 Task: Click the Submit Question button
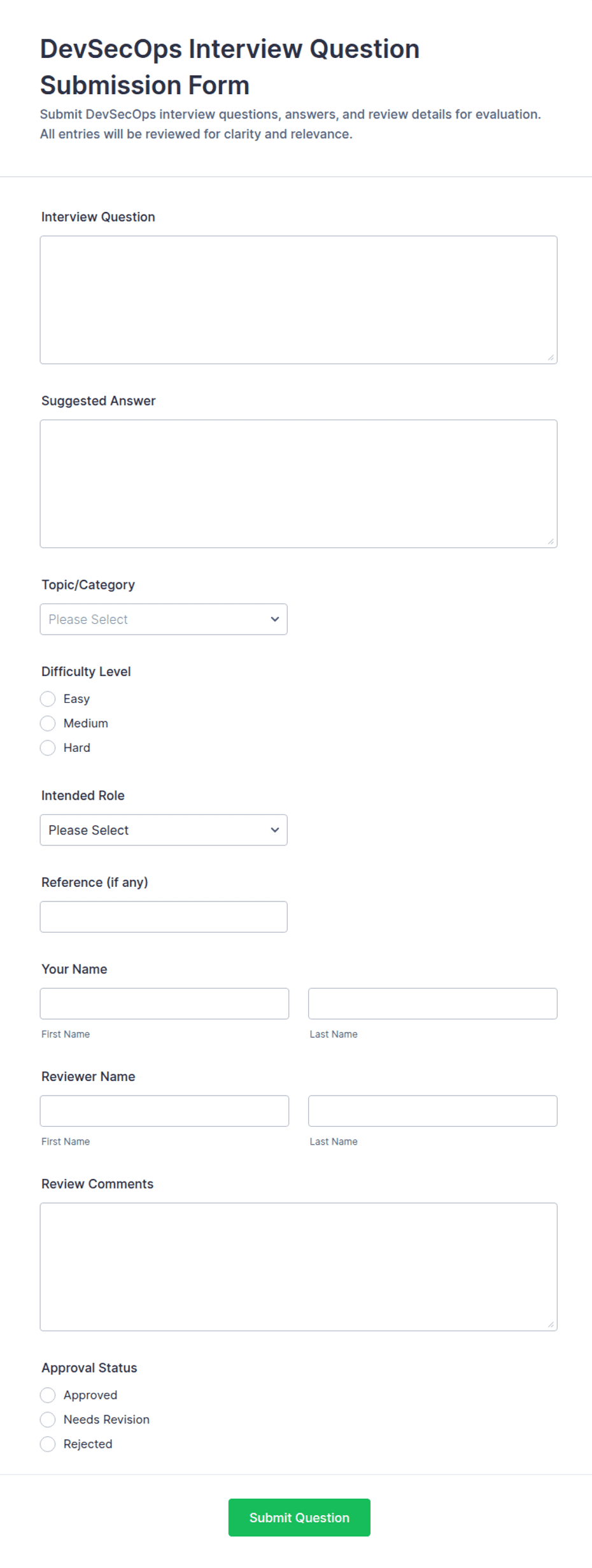click(299, 1518)
